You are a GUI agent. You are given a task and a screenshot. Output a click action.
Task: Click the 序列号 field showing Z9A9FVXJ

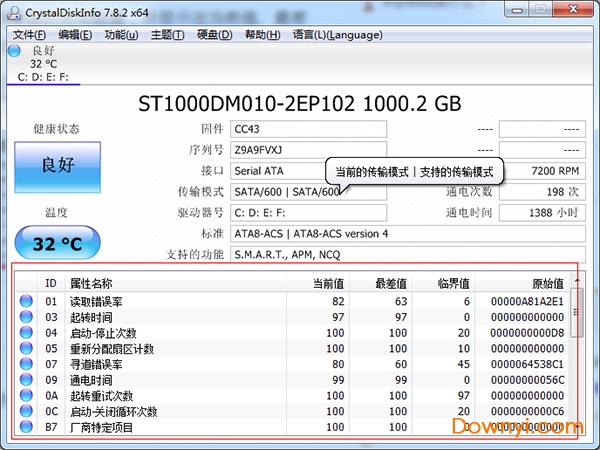(x=306, y=150)
